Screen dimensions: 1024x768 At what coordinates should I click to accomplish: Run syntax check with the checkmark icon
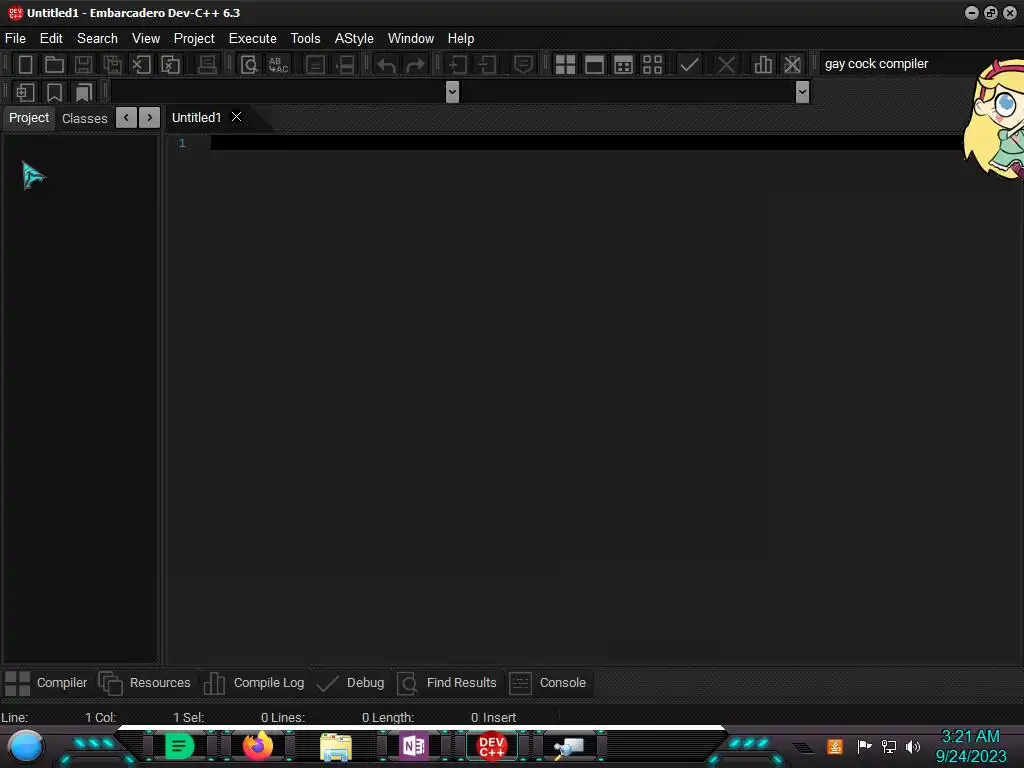tap(689, 64)
